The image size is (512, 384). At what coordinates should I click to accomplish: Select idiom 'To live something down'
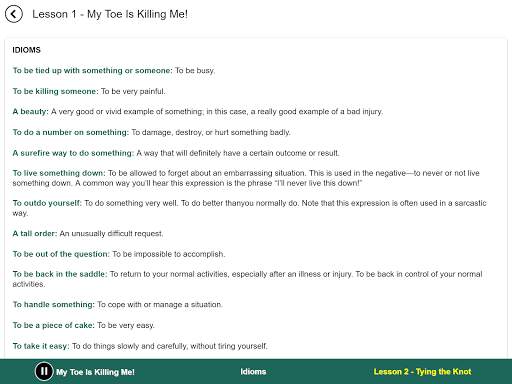point(59,173)
